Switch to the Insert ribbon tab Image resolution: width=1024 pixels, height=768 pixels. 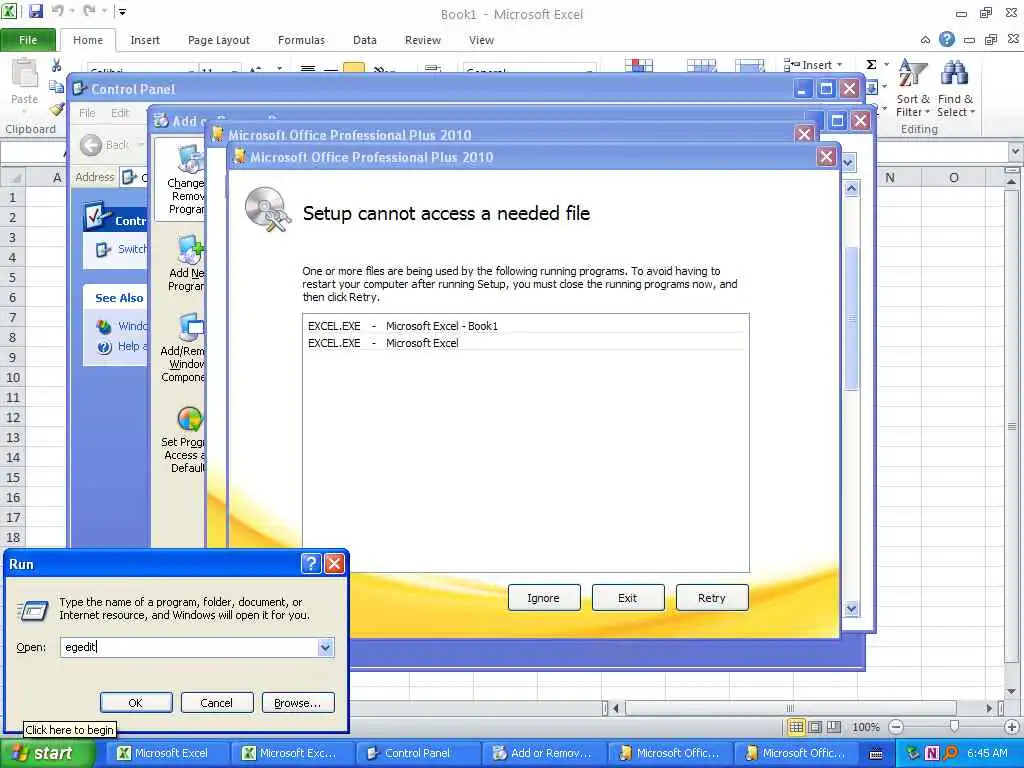pyautogui.click(x=145, y=40)
